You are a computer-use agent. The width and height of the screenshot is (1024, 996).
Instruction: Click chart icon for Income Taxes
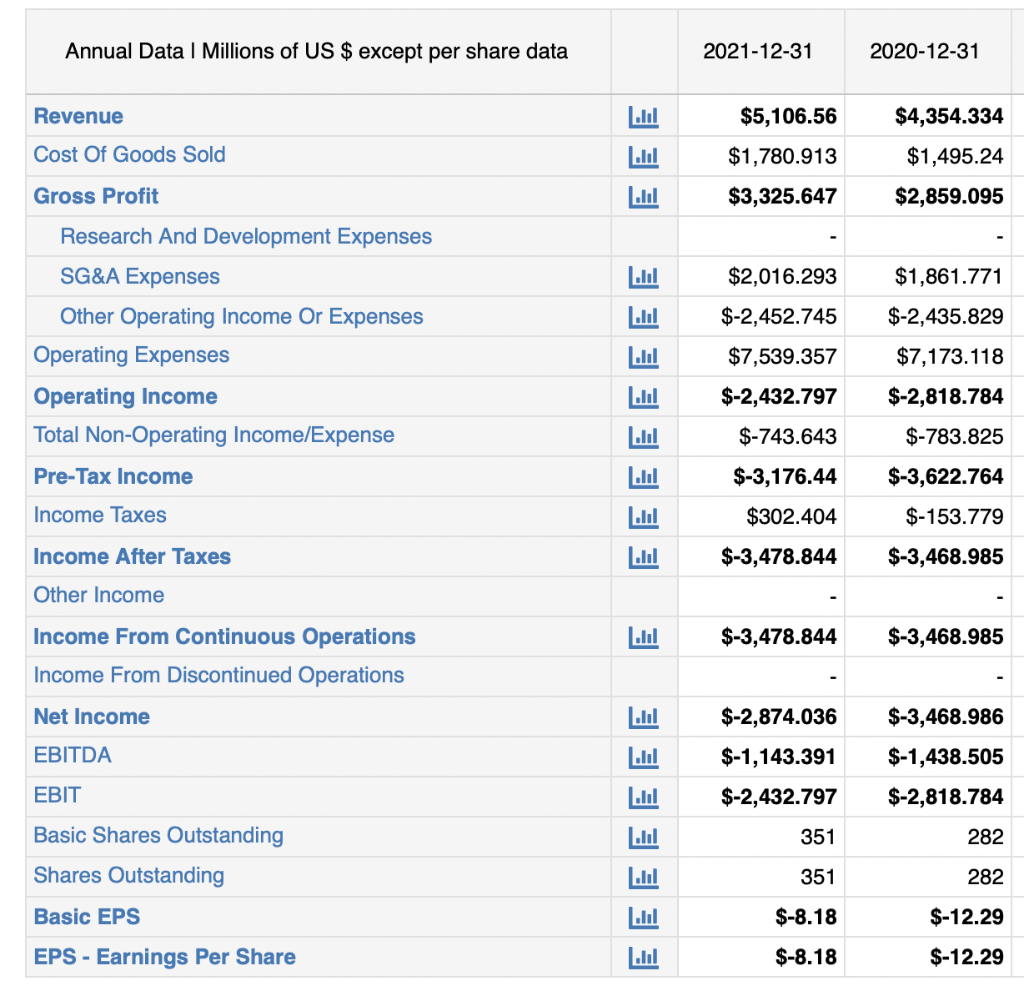point(643,517)
